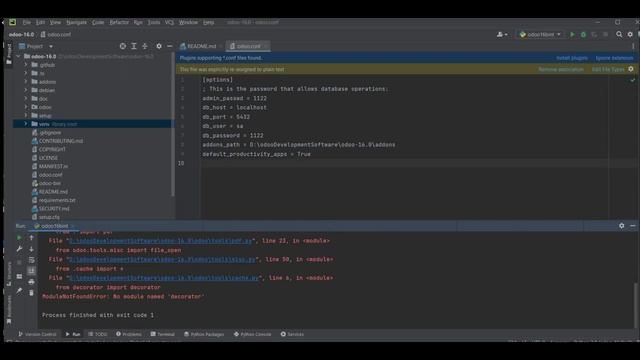The height and width of the screenshot is (360, 640).
Task: Open the Version Control tool window
Action: point(37,334)
